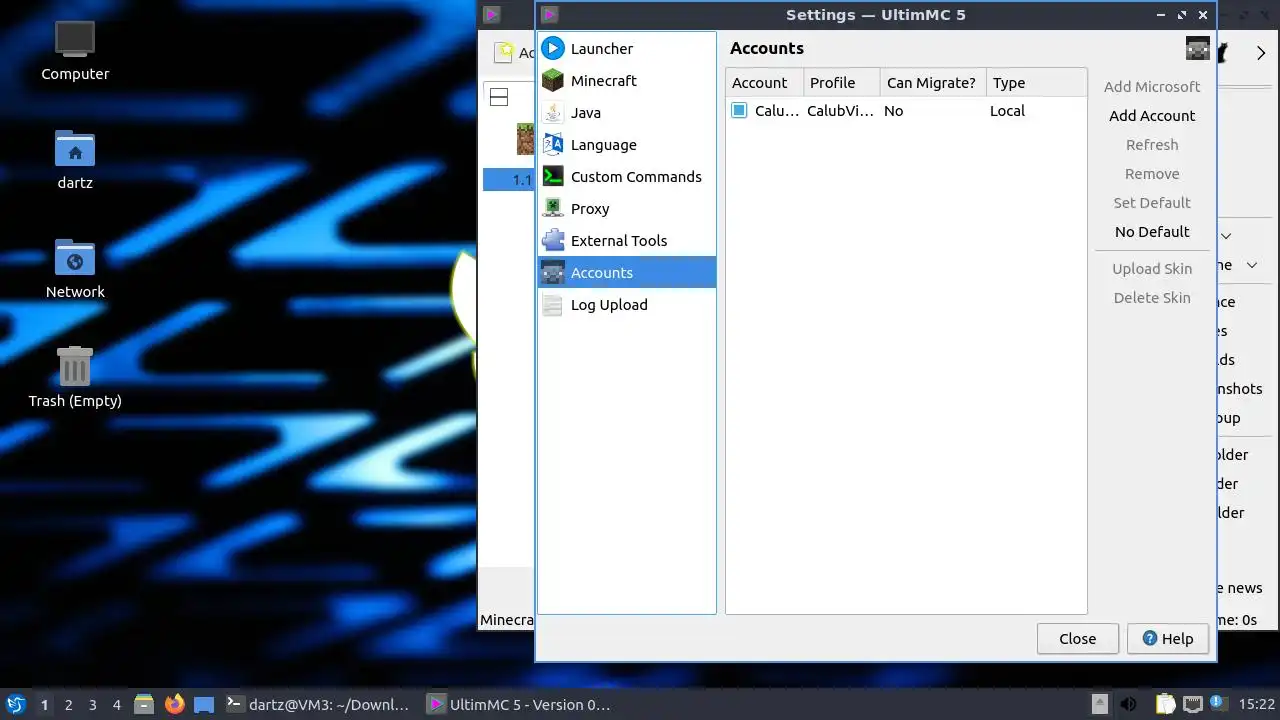Sort by the Account column header
Viewport: 1280px width, 720px height.
click(765, 83)
